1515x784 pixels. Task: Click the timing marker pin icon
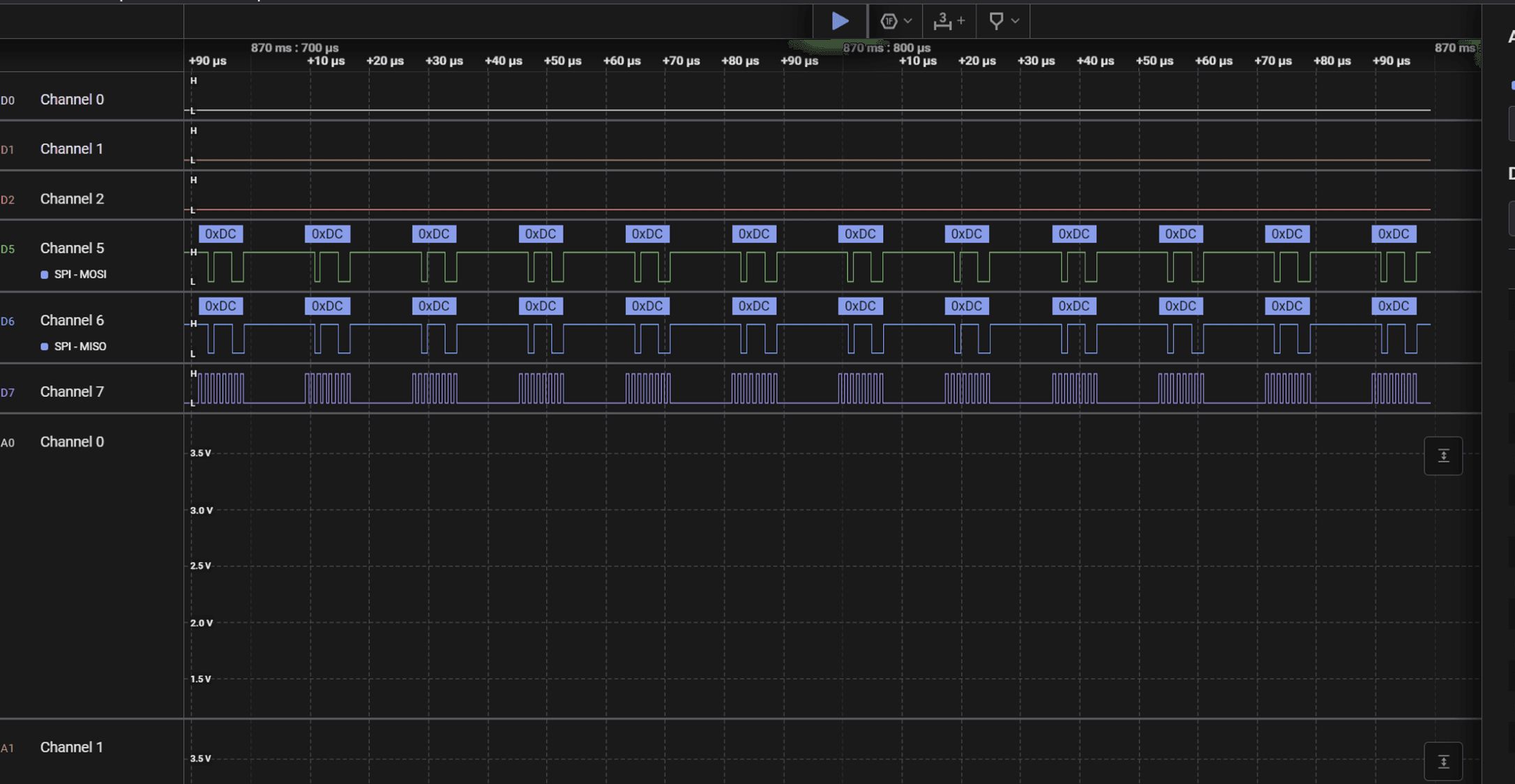pos(996,22)
